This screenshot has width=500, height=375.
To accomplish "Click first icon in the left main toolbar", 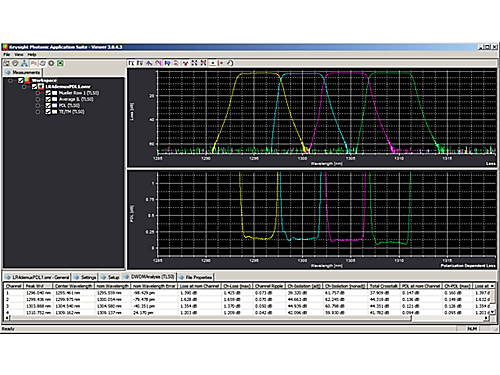I will coord(7,63).
